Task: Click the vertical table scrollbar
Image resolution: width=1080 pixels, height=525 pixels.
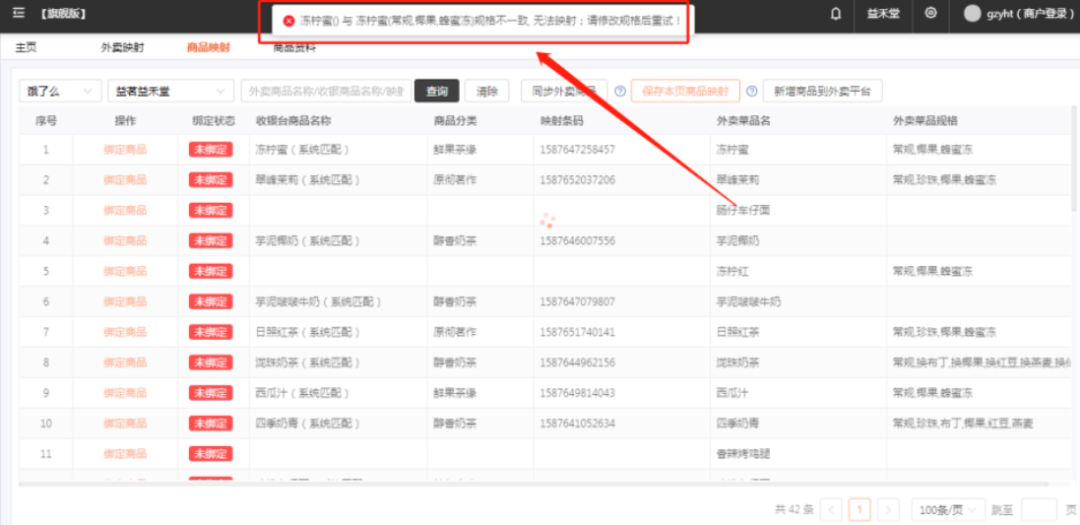Action: pos(1074,158)
